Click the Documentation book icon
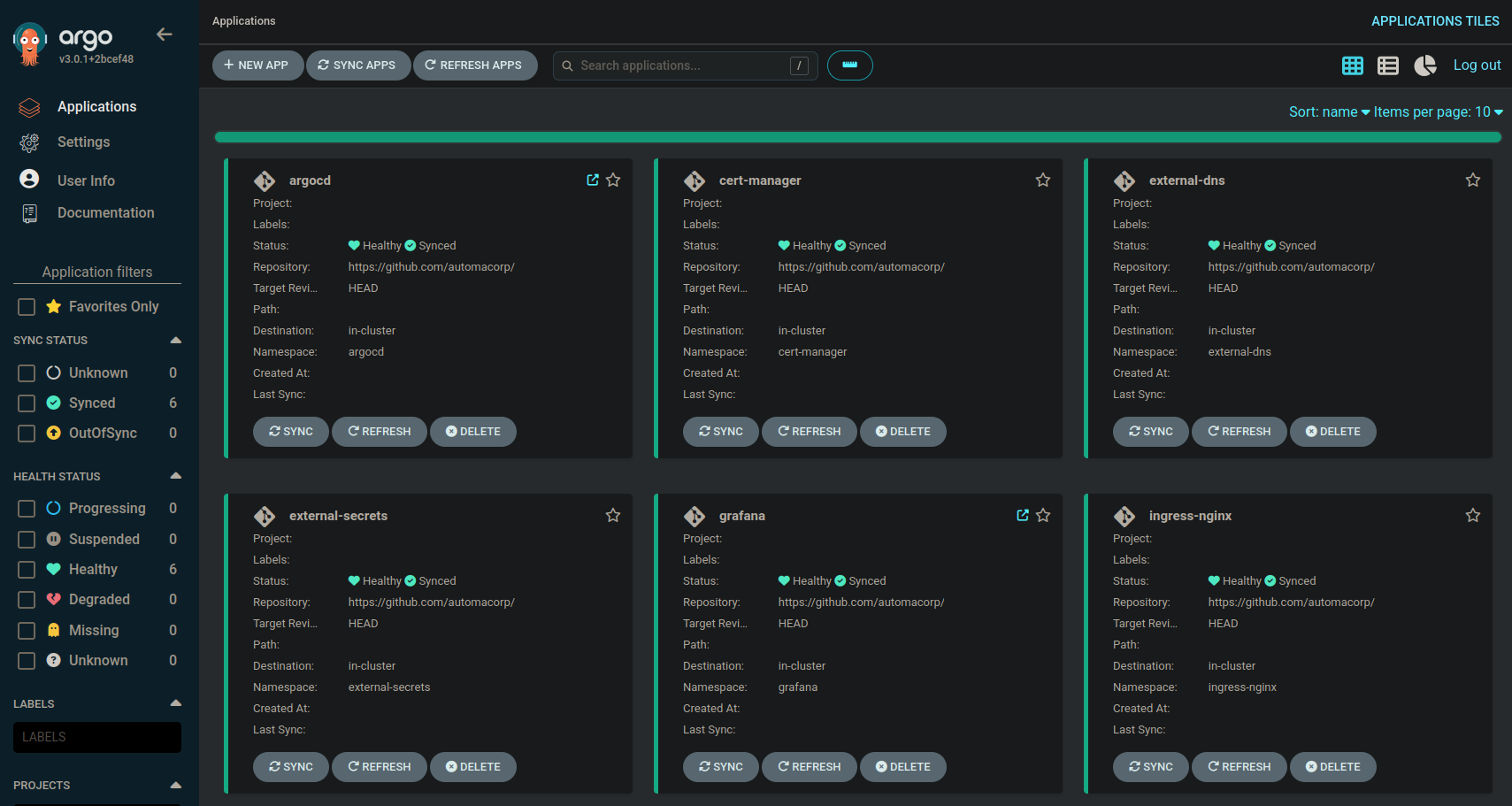The image size is (1512, 806). click(29, 213)
